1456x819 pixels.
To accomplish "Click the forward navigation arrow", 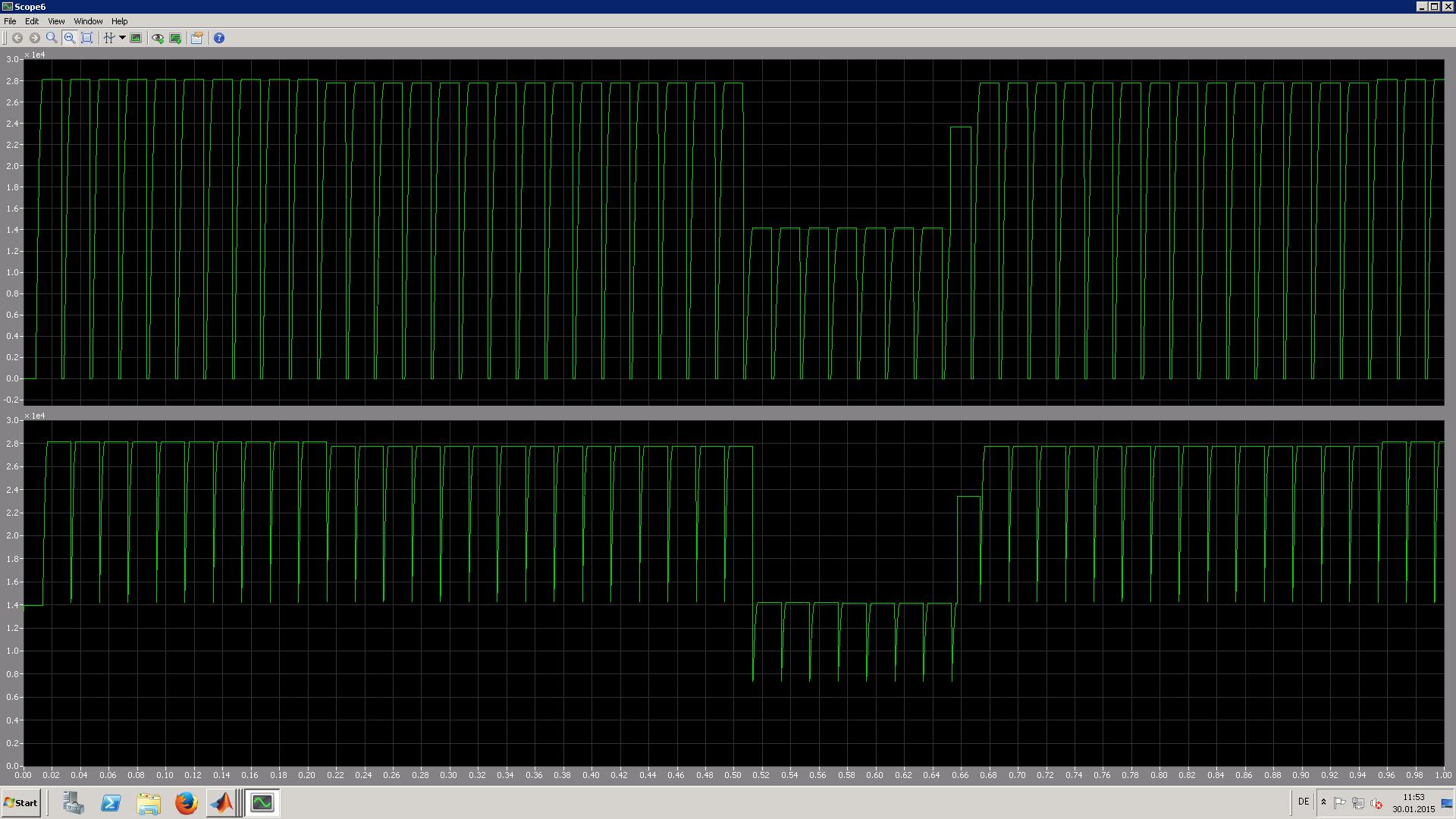I will coord(34,38).
